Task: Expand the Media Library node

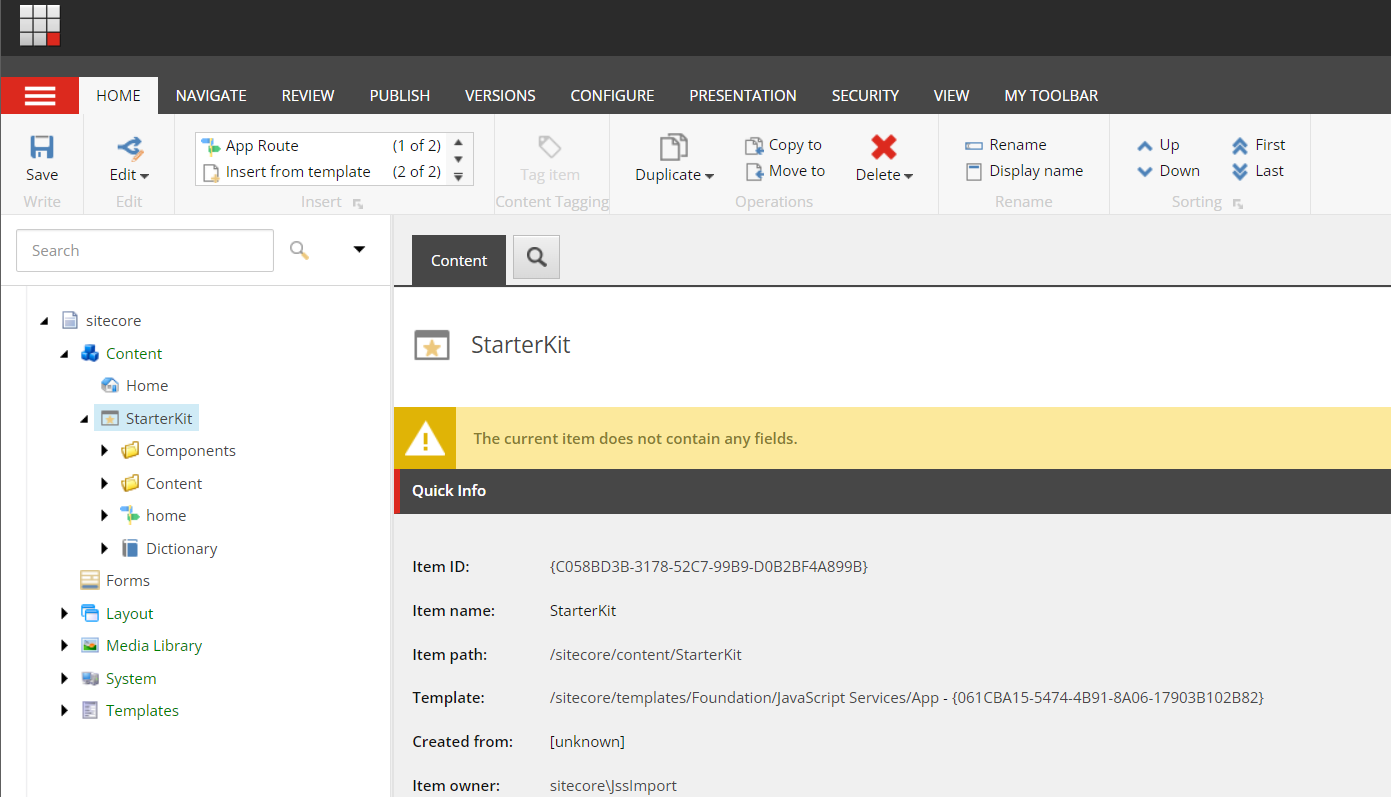Action: coord(64,646)
